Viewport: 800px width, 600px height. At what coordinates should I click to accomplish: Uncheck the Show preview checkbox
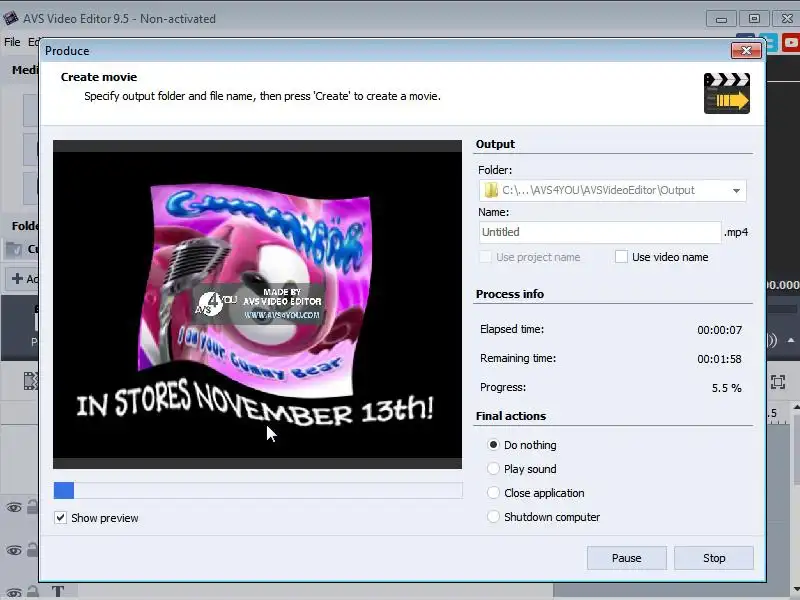(x=60, y=518)
